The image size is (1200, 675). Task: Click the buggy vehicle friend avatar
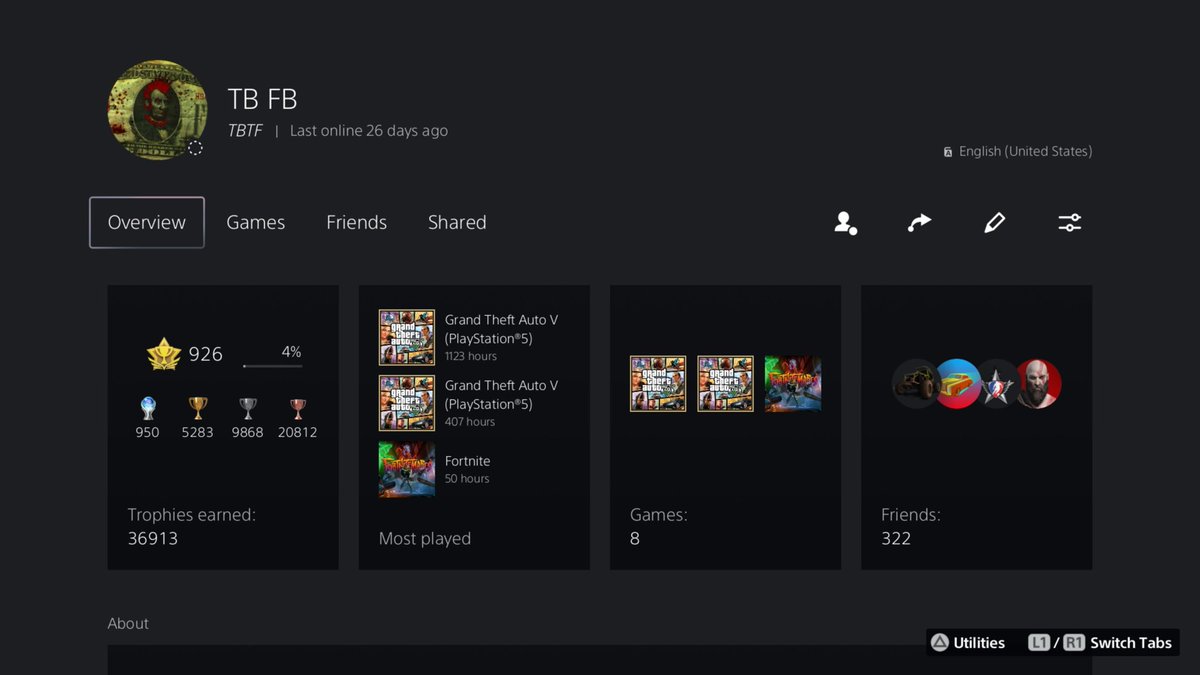point(914,384)
